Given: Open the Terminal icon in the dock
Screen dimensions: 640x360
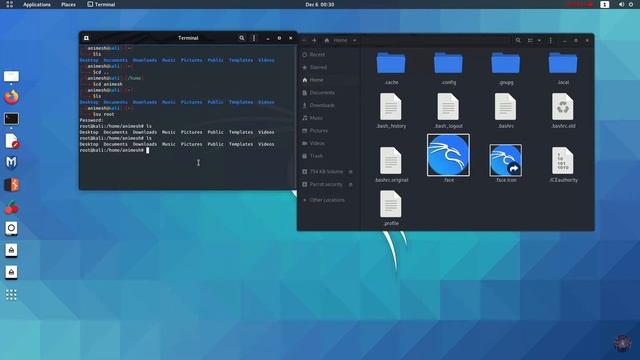Looking at the screenshot, I should [11, 119].
